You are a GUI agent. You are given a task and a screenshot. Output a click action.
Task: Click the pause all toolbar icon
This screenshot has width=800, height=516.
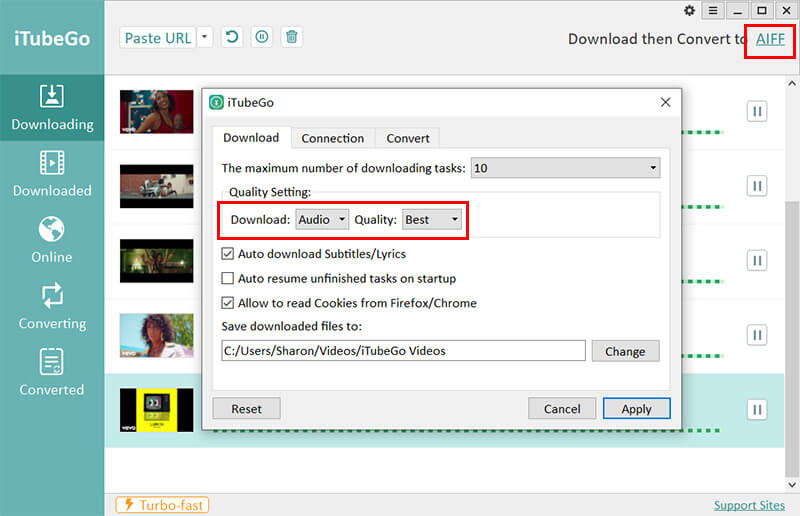coord(262,37)
